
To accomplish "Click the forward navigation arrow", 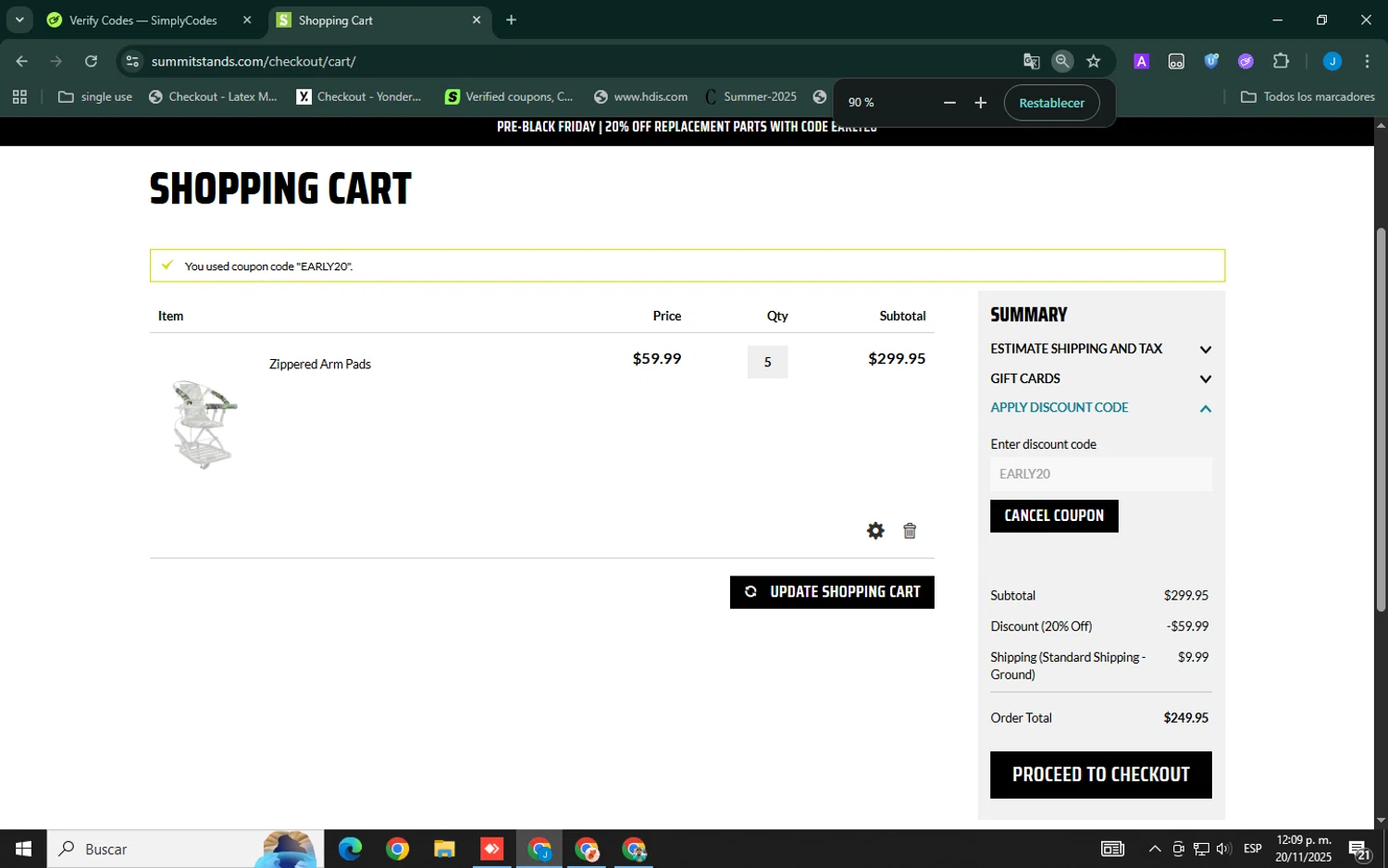I will tap(56, 61).
